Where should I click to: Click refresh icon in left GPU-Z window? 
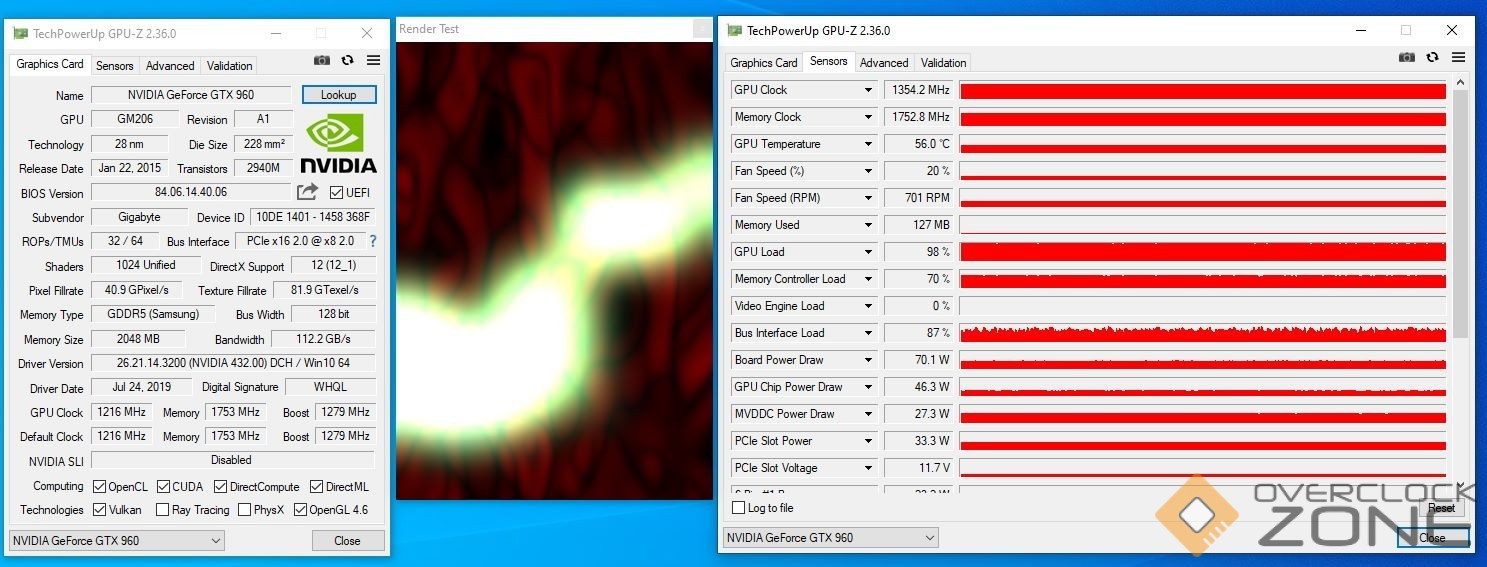tap(347, 61)
